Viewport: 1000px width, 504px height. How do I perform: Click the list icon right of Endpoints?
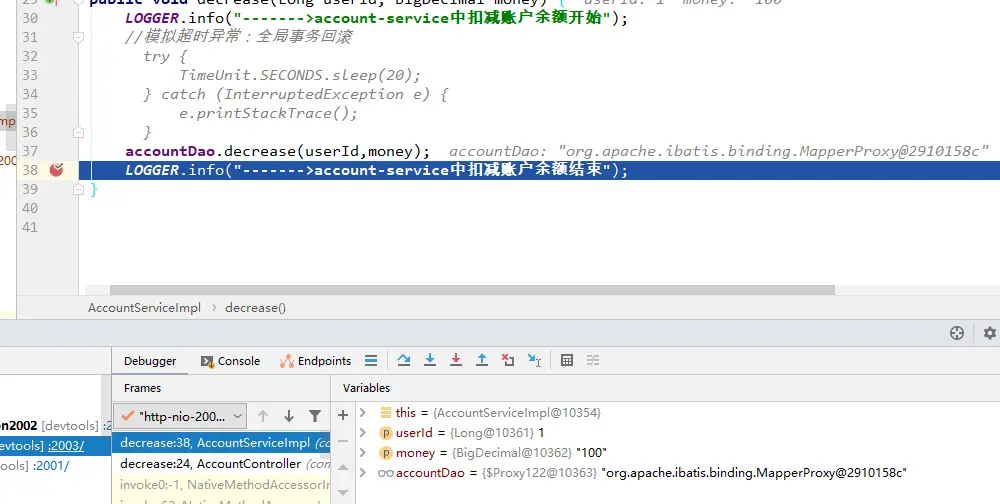(x=371, y=360)
